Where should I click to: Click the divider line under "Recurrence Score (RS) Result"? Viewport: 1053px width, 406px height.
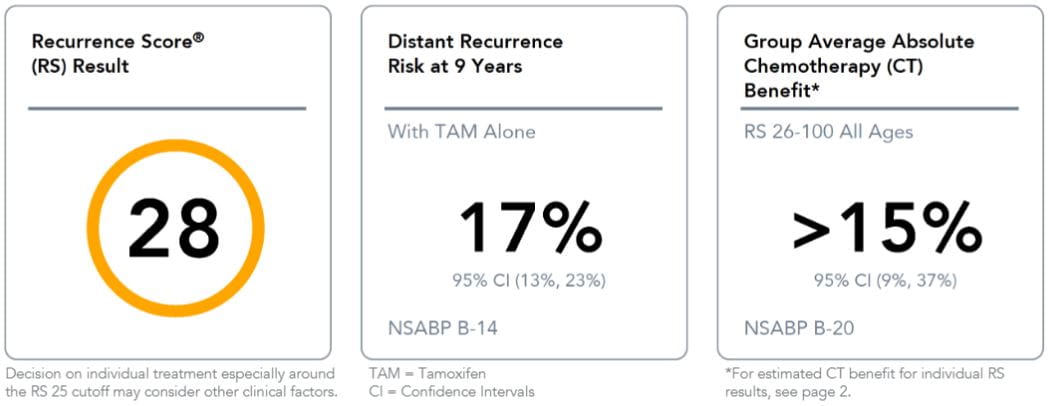[167, 107]
